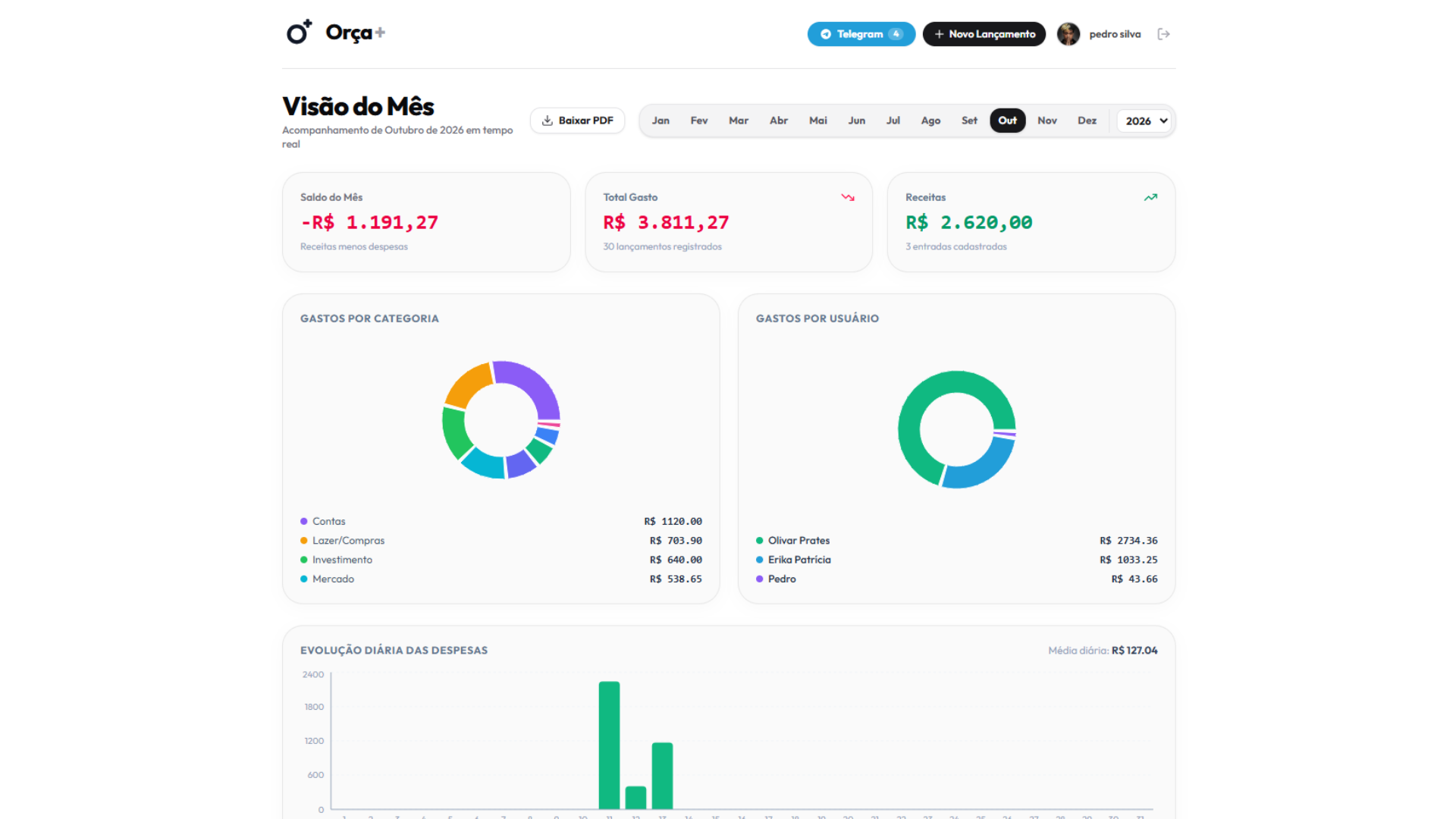Click the blue Erika Patrícia legend dot

point(759,560)
